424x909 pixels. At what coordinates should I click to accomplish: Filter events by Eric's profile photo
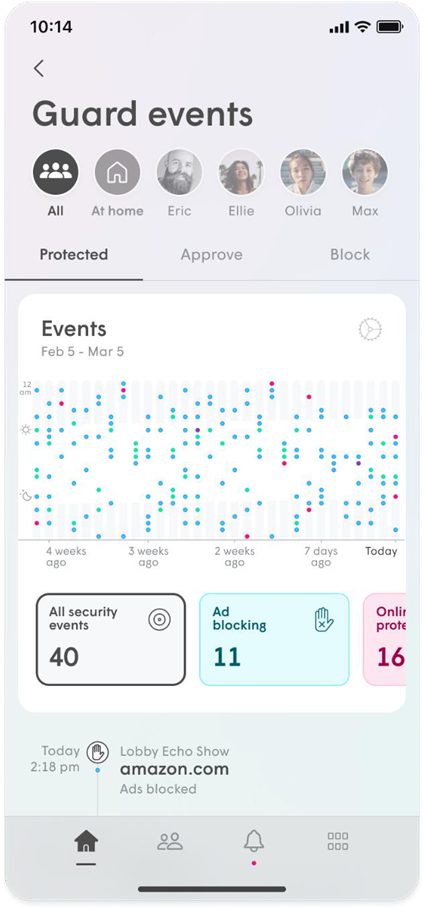point(179,172)
